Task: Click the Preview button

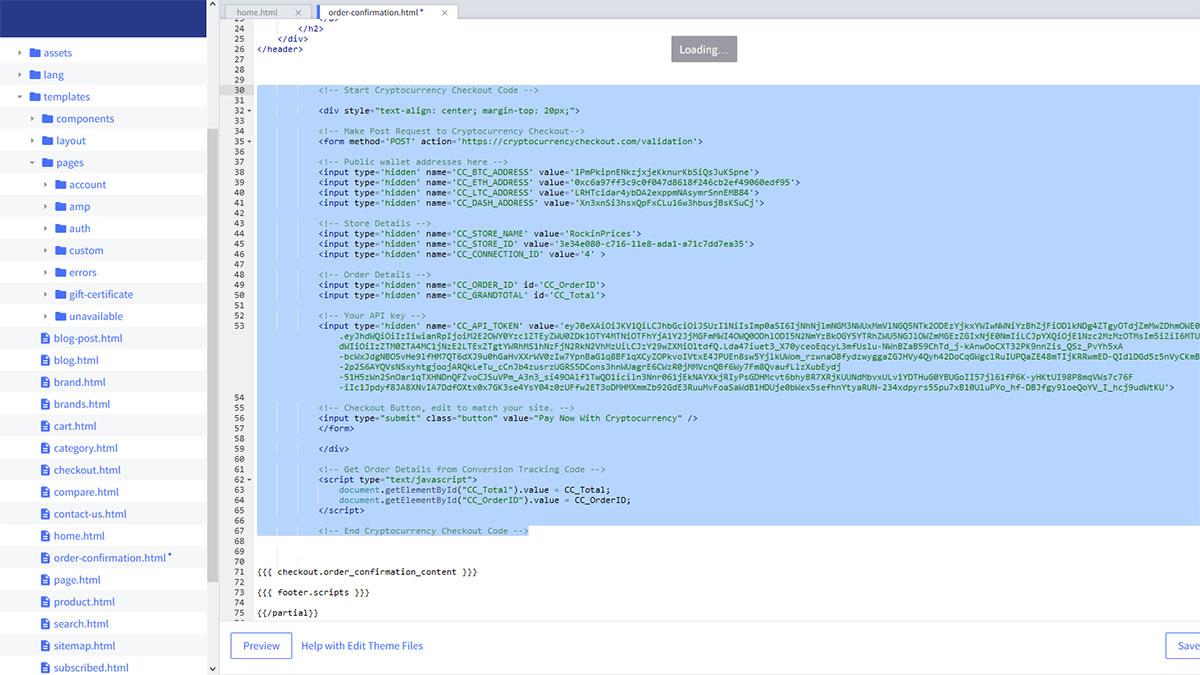Action: coord(261,646)
